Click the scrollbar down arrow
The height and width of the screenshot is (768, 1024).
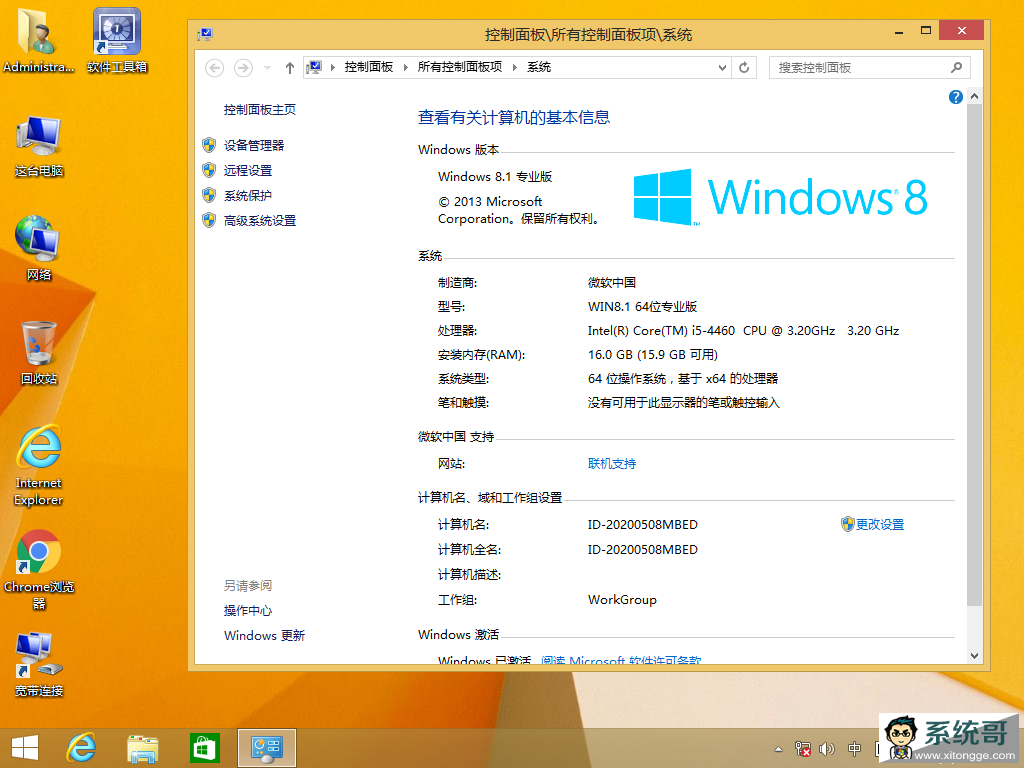click(x=974, y=656)
